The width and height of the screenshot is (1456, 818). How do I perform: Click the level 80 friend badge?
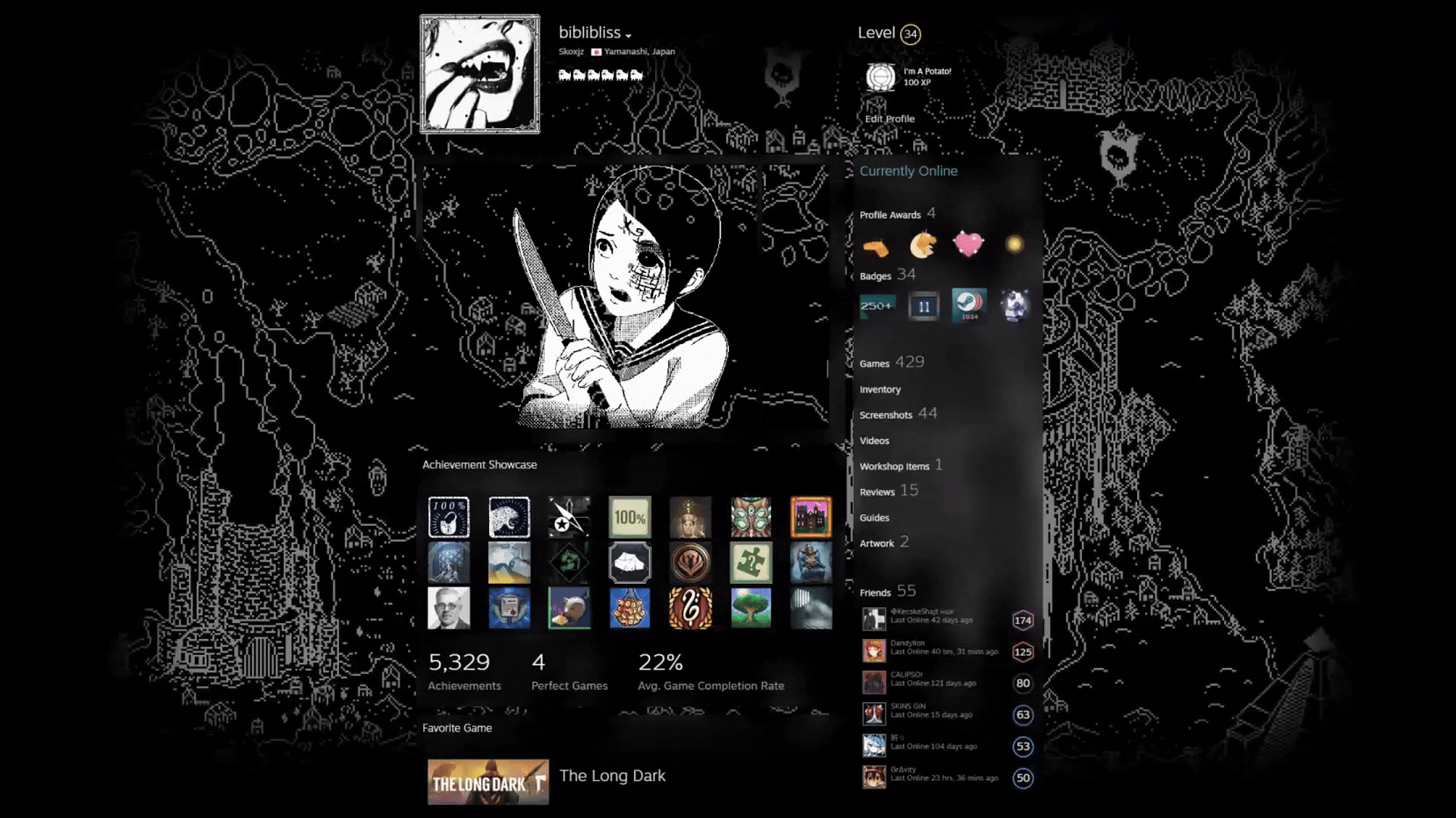pos(1022,683)
